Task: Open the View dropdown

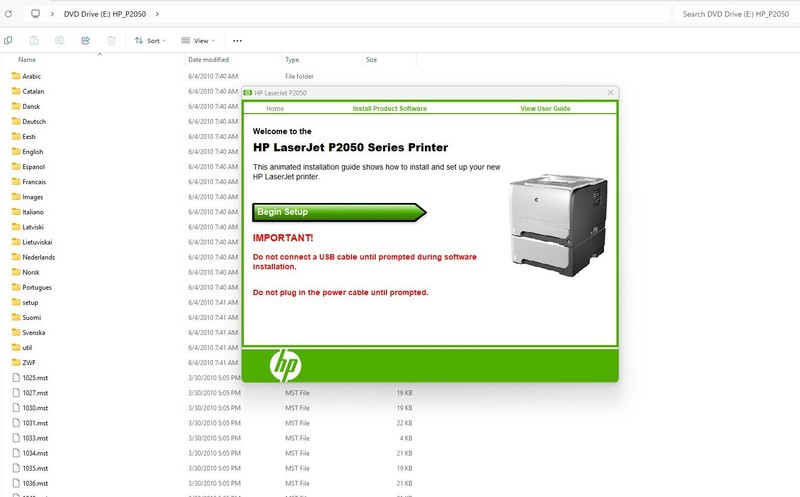Action: click(x=198, y=40)
